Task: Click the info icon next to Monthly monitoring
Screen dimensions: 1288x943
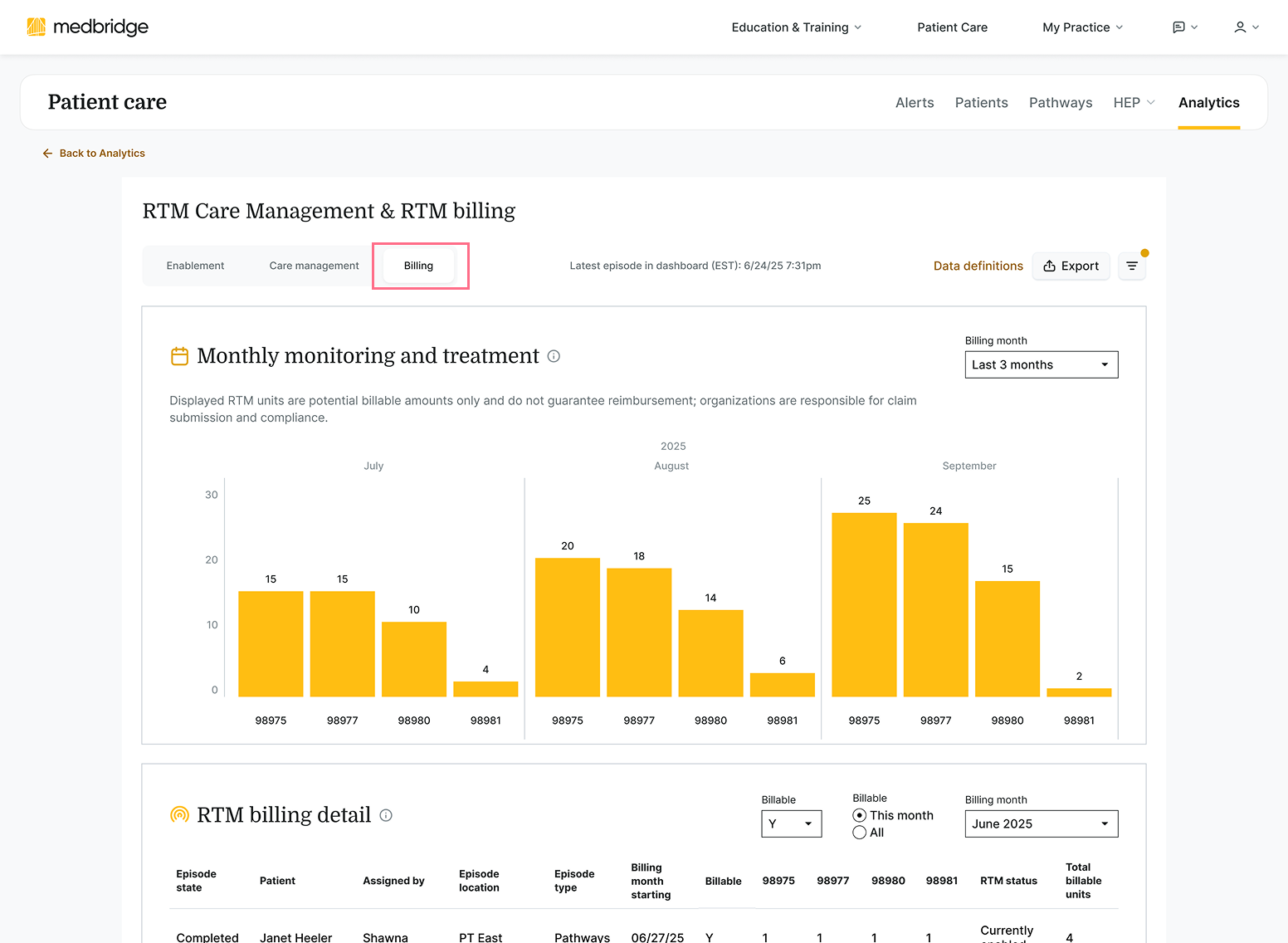Action: [x=554, y=356]
